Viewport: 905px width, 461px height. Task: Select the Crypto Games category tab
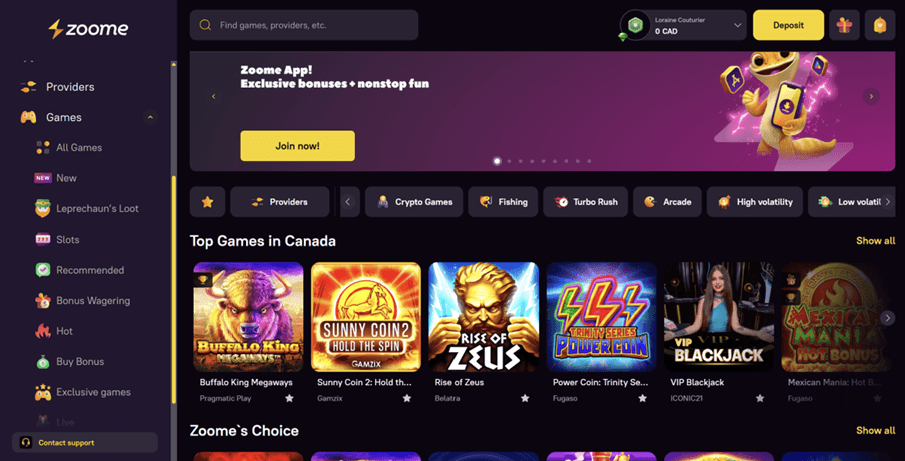[x=414, y=202]
